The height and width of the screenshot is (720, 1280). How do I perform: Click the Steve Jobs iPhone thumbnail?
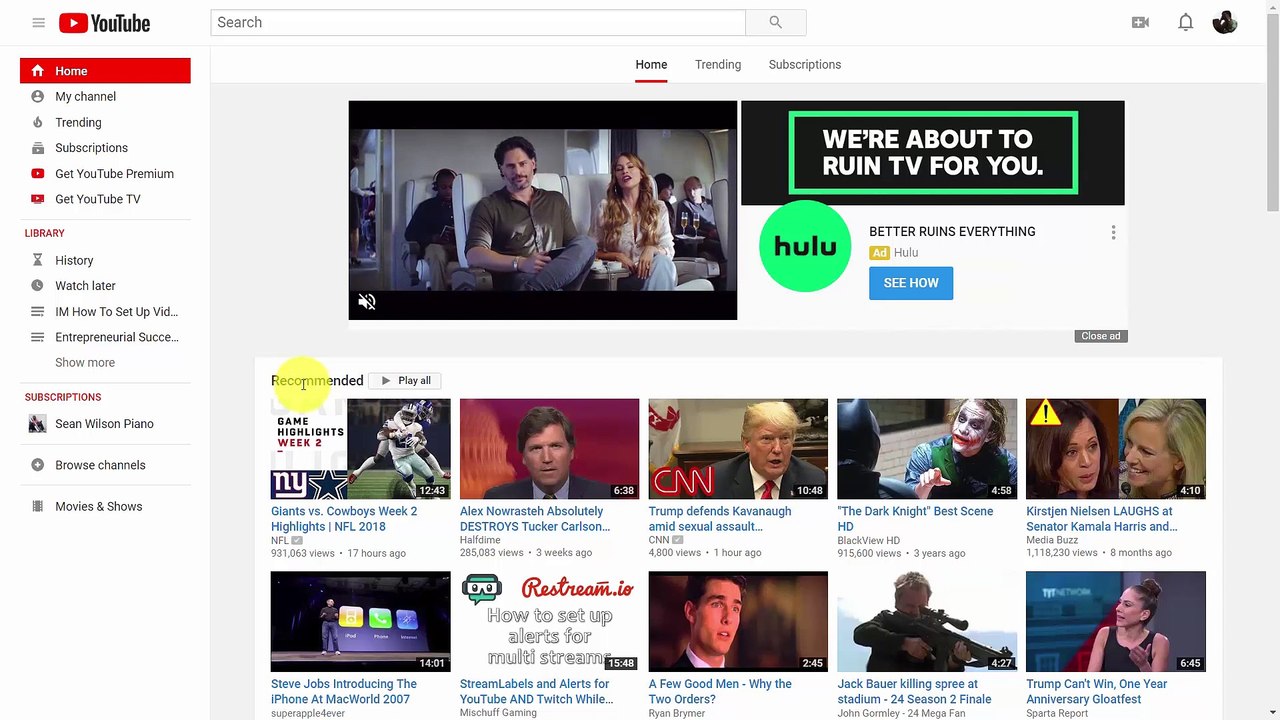coord(361,622)
